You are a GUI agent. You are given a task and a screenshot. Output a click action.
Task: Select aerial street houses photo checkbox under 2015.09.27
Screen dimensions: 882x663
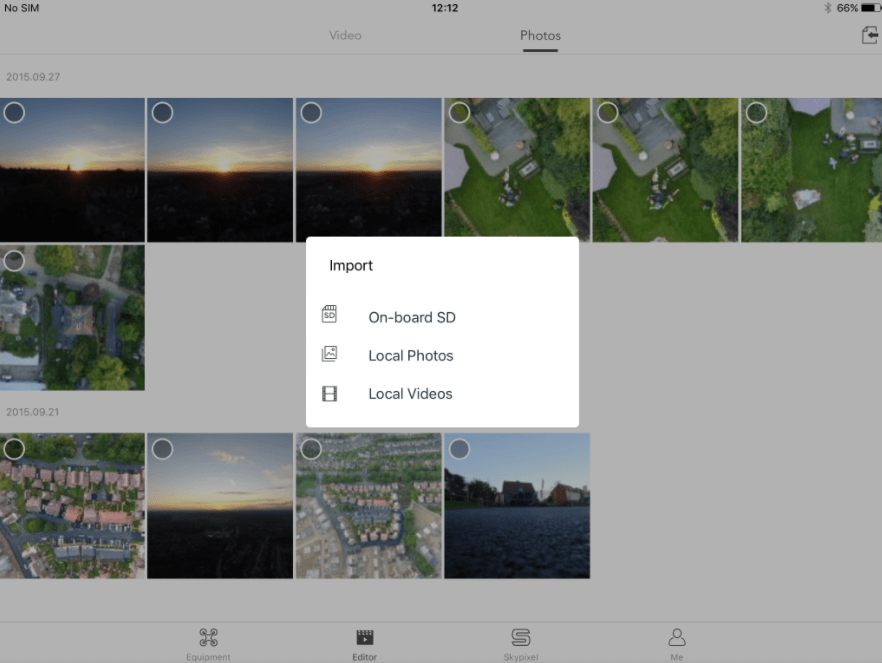(x=14, y=260)
